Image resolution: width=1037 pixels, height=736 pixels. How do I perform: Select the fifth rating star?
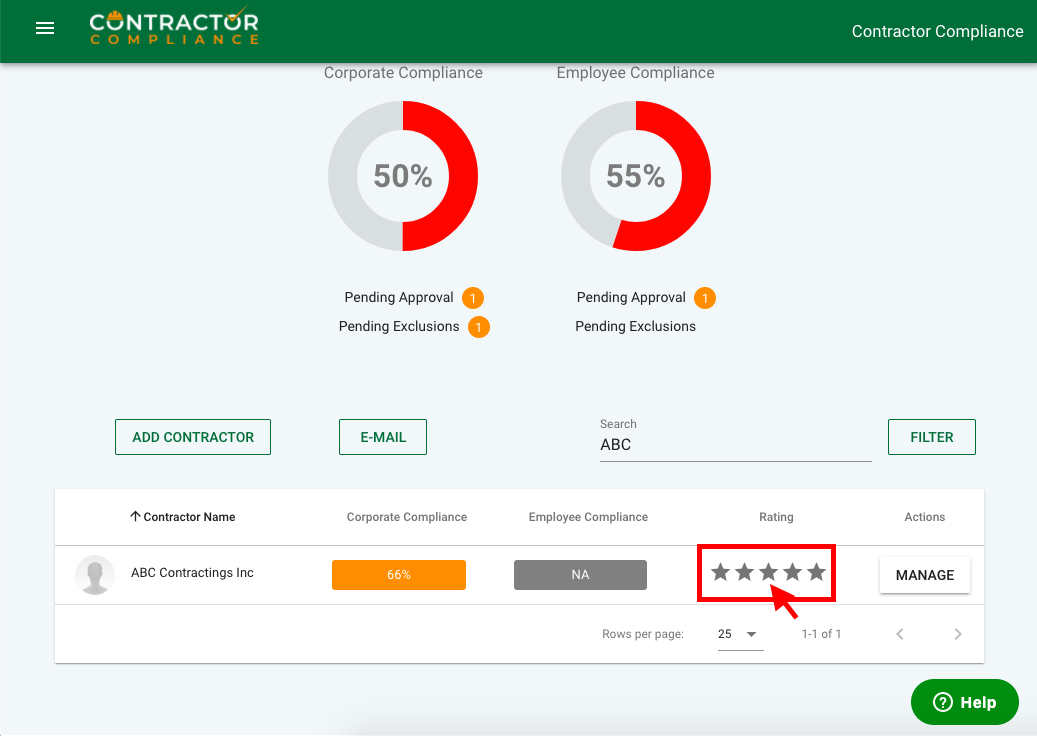pyautogui.click(x=816, y=572)
